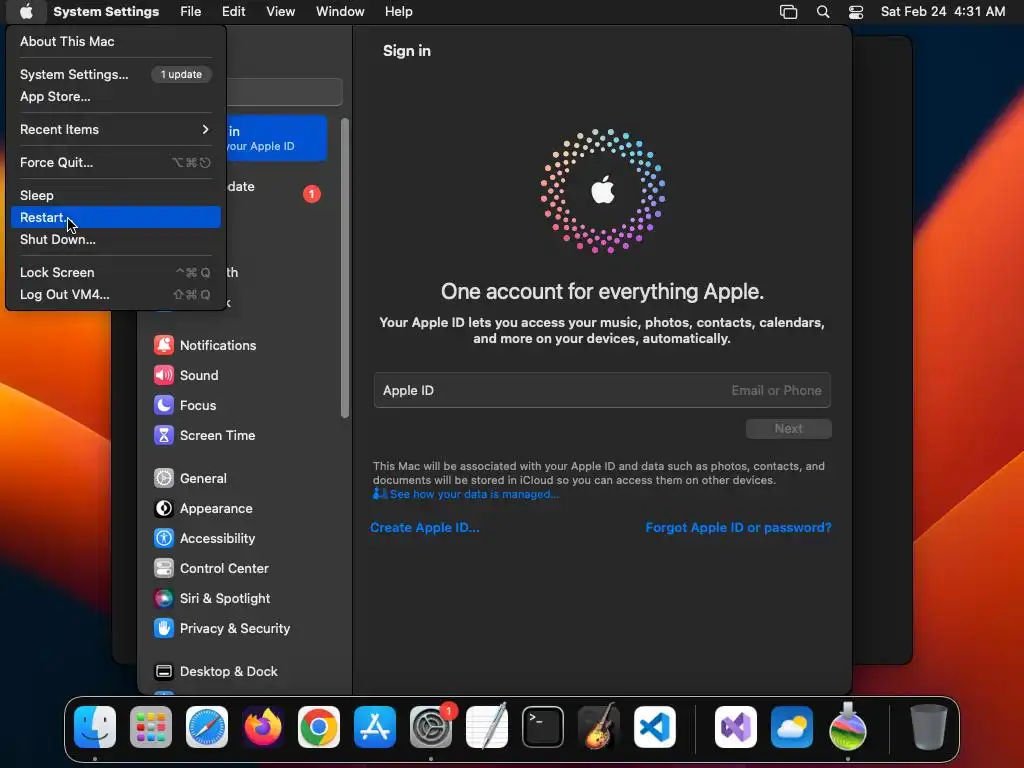
Task: Launch Firefox from the Dock
Action: 263,727
